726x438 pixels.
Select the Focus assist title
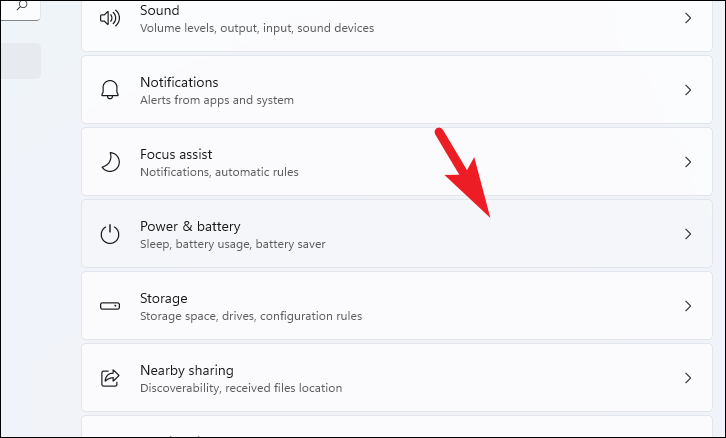176,154
